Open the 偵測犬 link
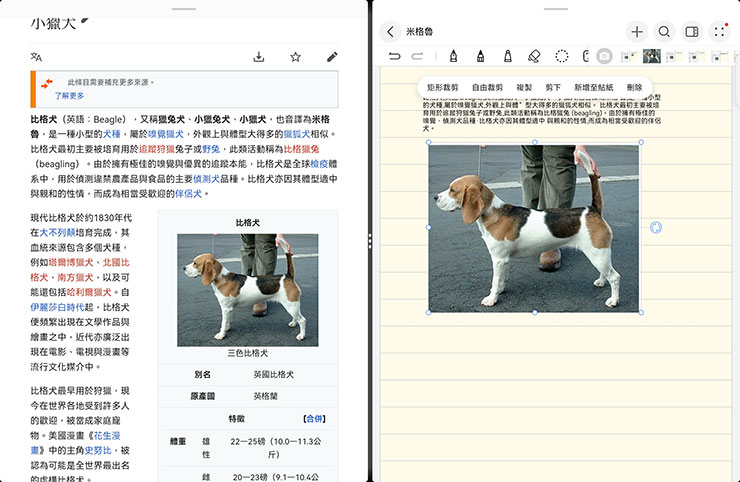Viewport: 740px width, 482px height. point(206,179)
